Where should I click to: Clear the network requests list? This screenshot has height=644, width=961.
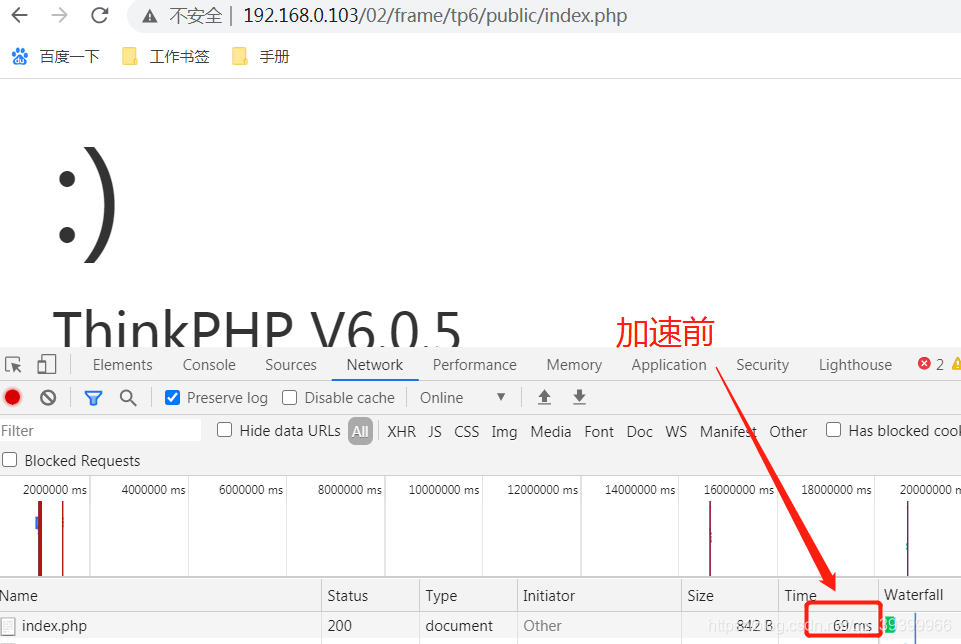pyautogui.click(x=47, y=397)
